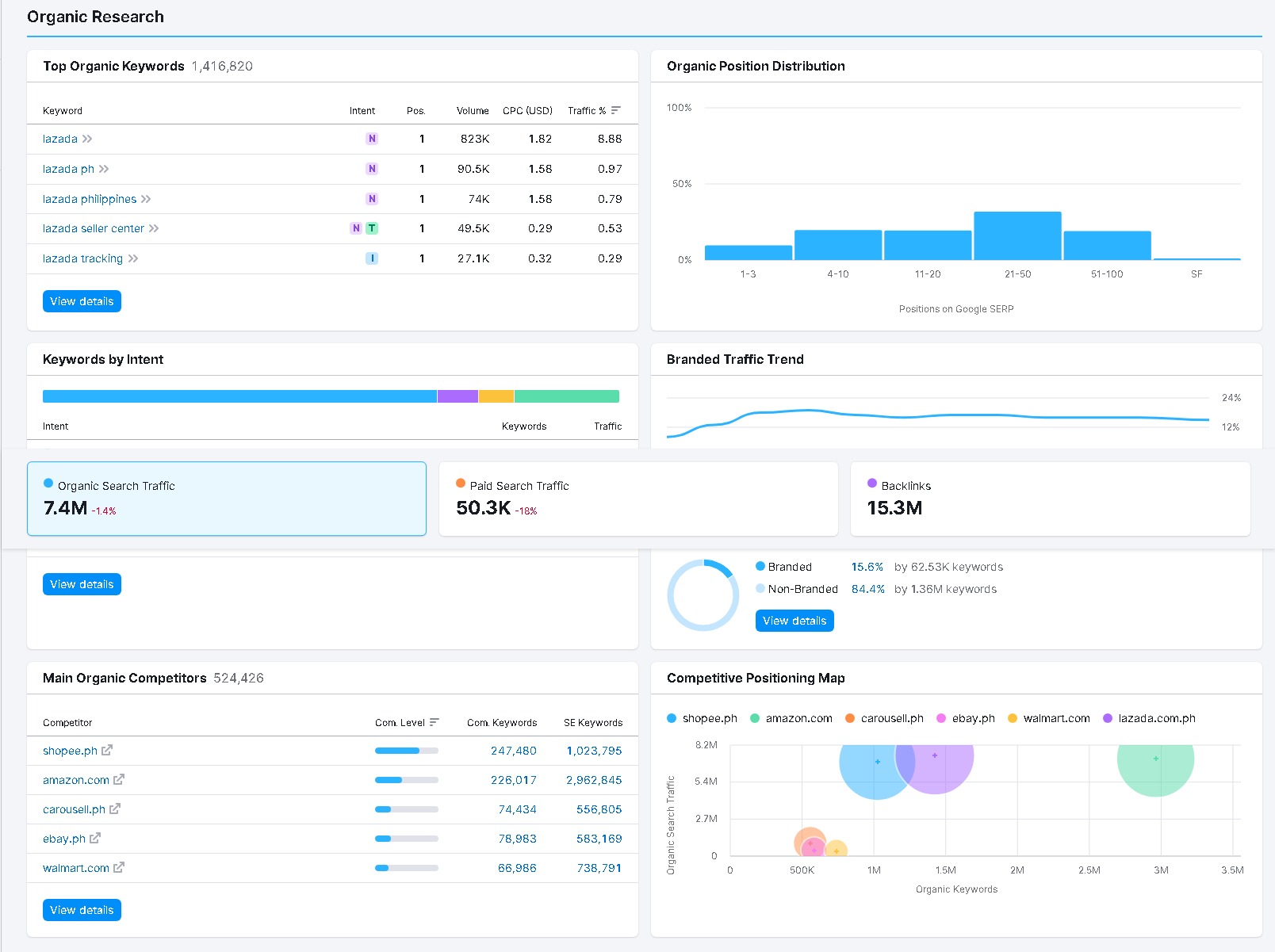Viewport: 1275px width, 952px height.
Task: Click the 11-20 positions bar in distribution chart
Action: (x=928, y=245)
